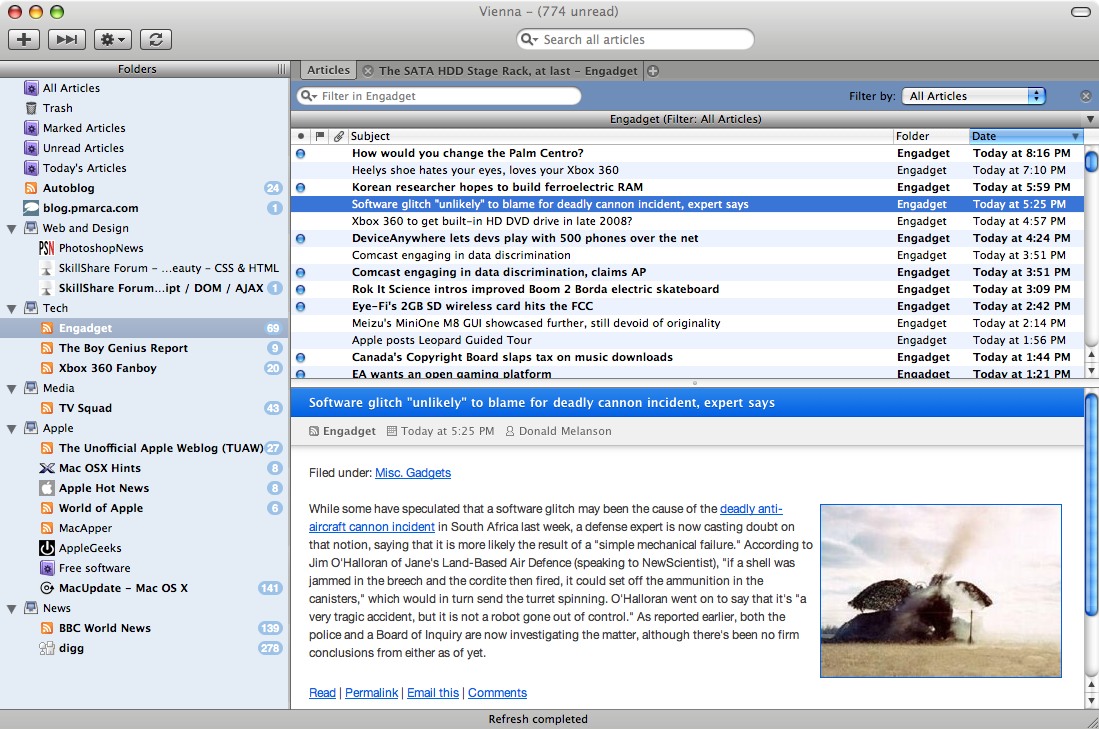Image resolution: width=1099 pixels, height=729 pixels.
Task: Click the blog.pmarca.com feed icon
Action: (31, 208)
